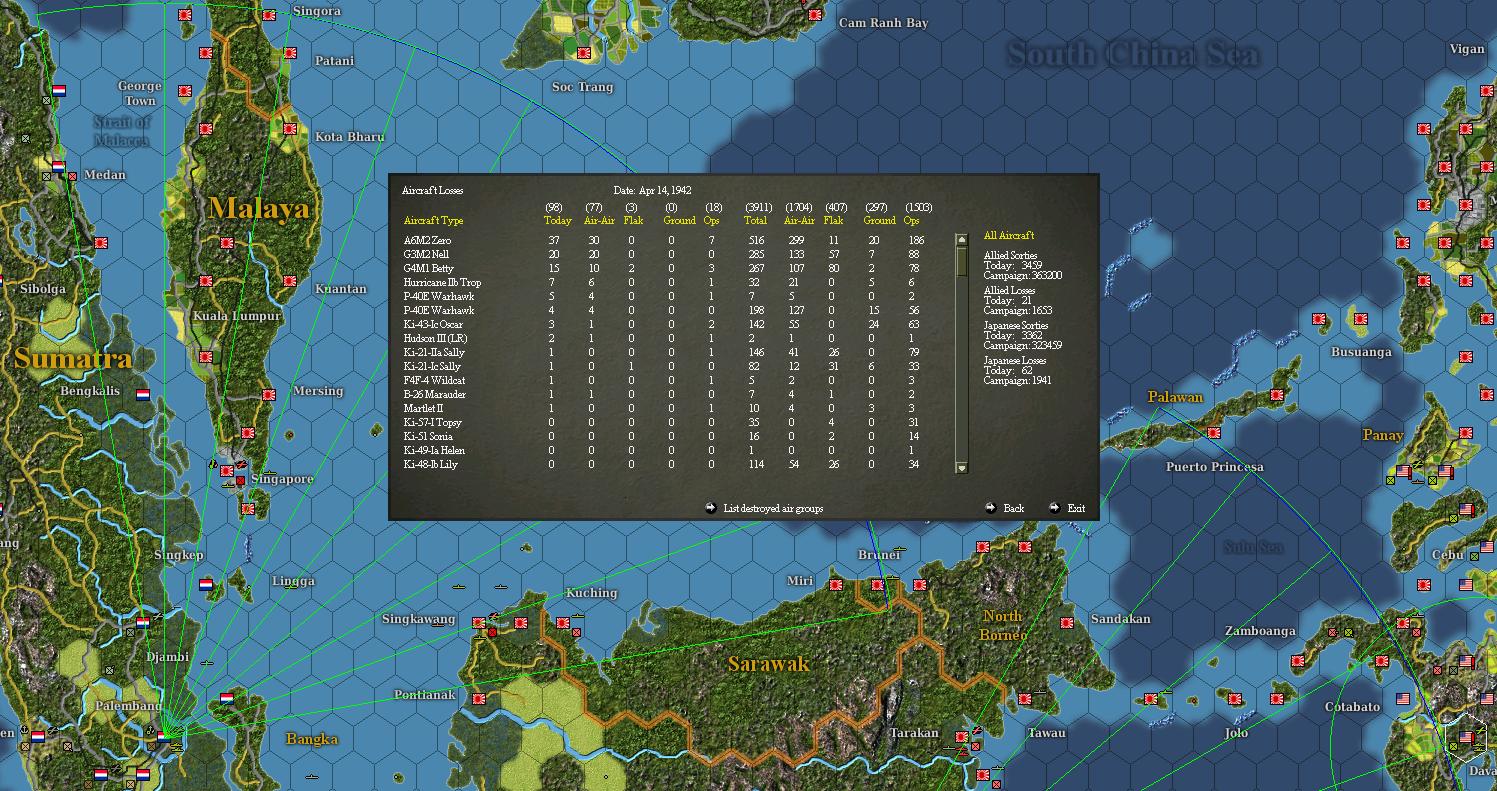Click the Palawan label on the map
1497x791 pixels.
[x=1175, y=397]
